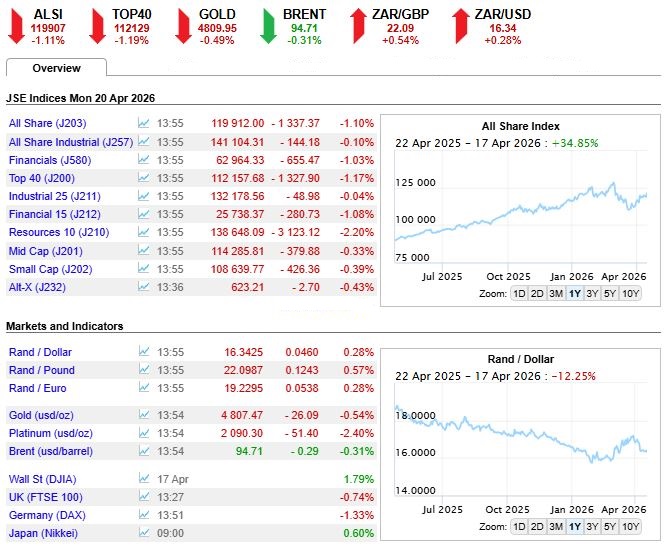
Task: Open chart icon beside All Share (J203)
Action: (x=144, y=123)
